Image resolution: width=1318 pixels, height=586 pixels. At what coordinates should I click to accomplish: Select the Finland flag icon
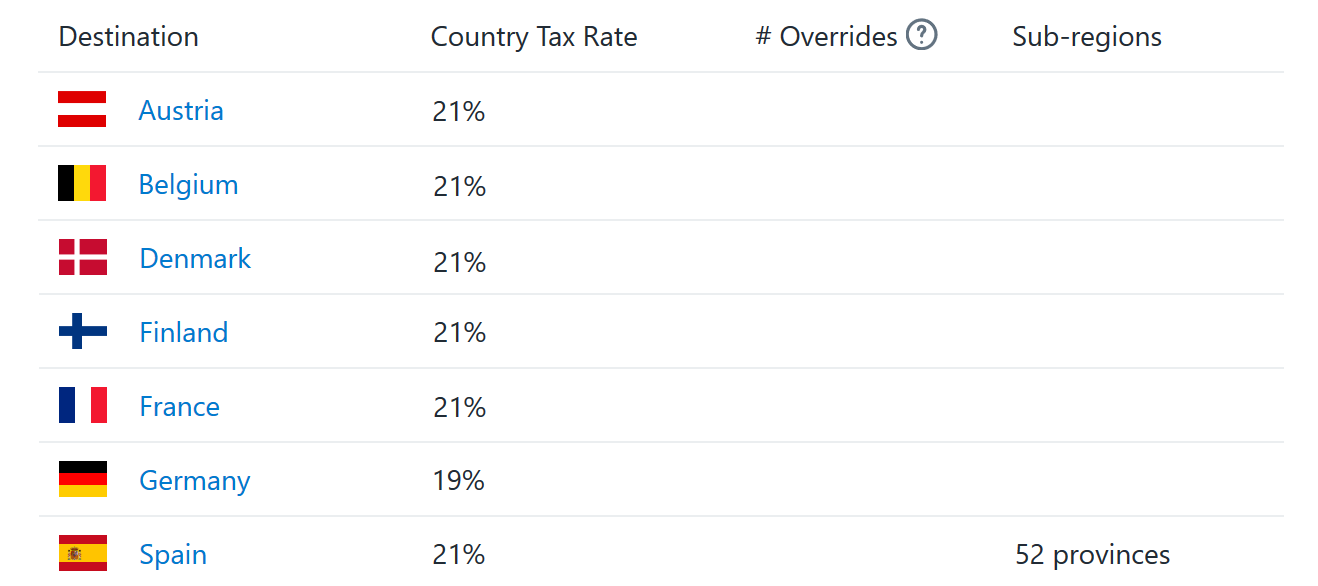pos(82,331)
